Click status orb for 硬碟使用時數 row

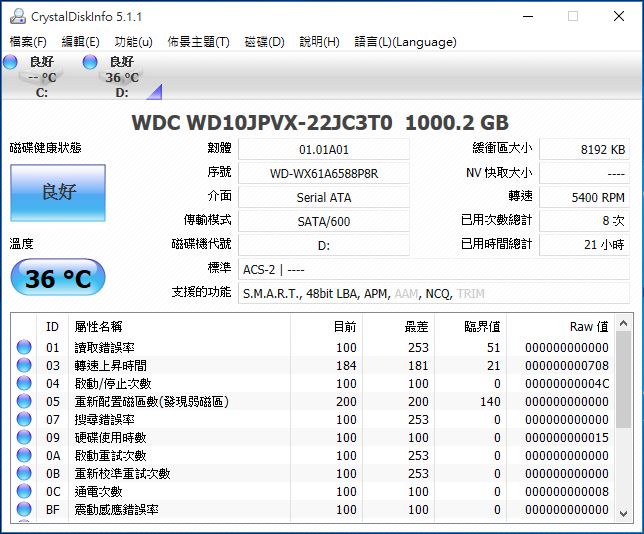[24, 437]
